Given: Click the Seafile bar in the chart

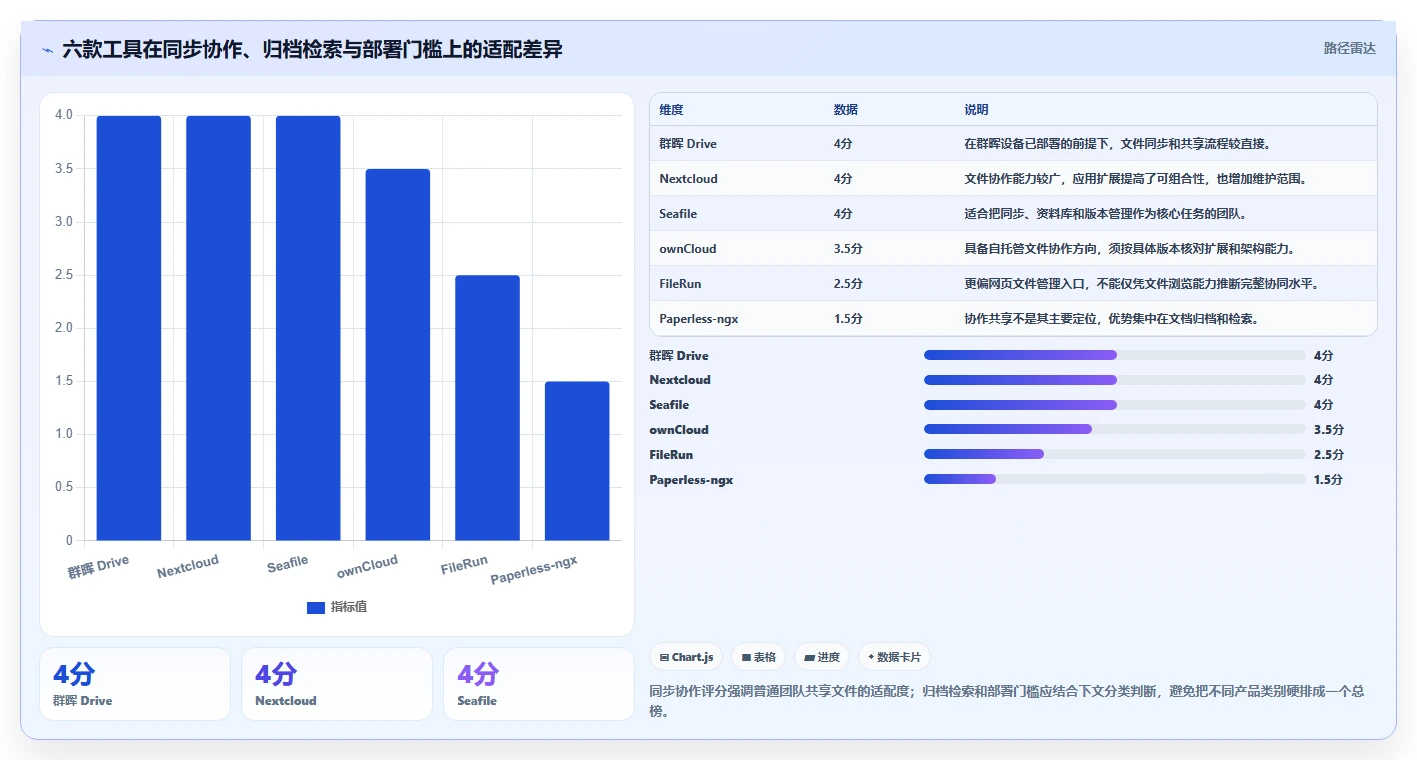Looking at the screenshot, I should tap(308, 328).
